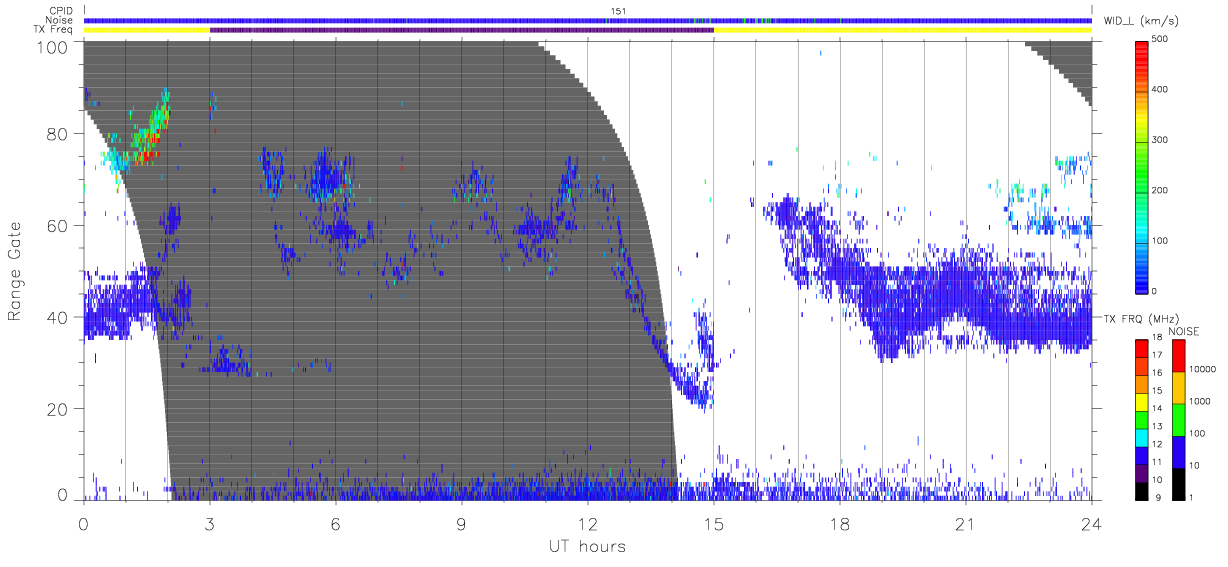Click the Range Gate axis title

(15, 271)
